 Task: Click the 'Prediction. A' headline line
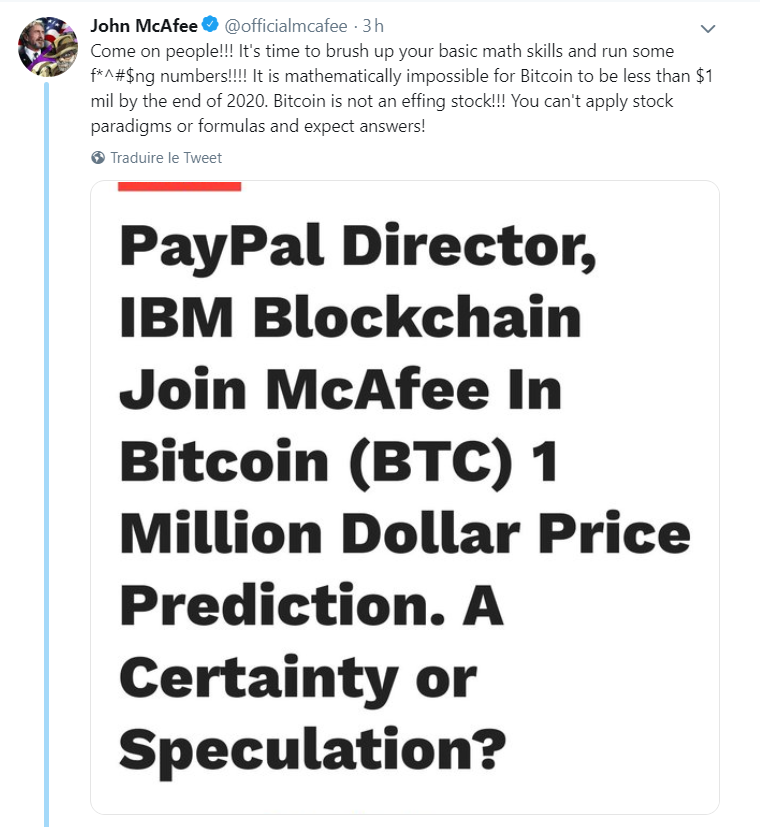[x=311, y=606]
